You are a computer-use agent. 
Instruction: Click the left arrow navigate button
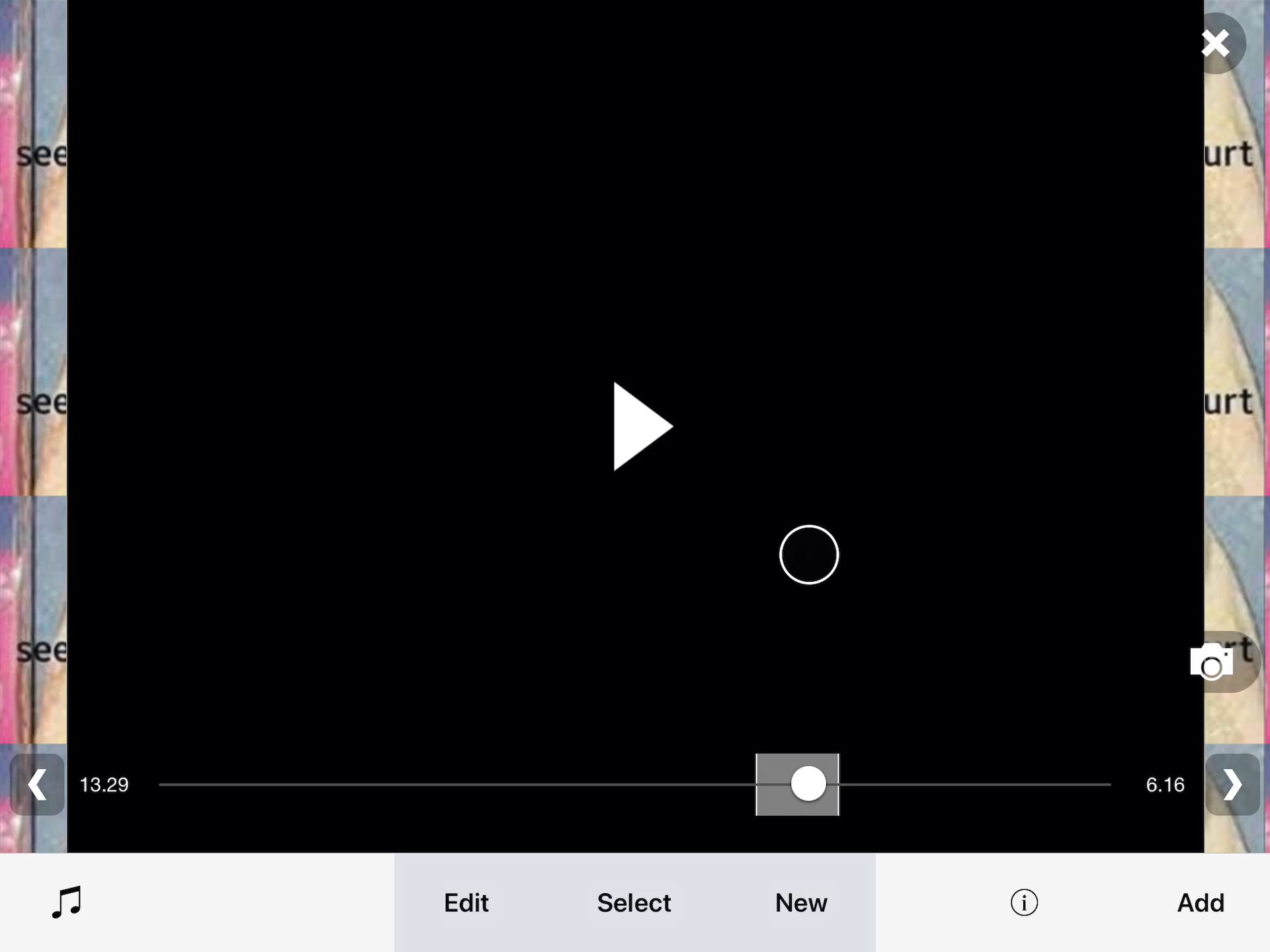point(37,784)
